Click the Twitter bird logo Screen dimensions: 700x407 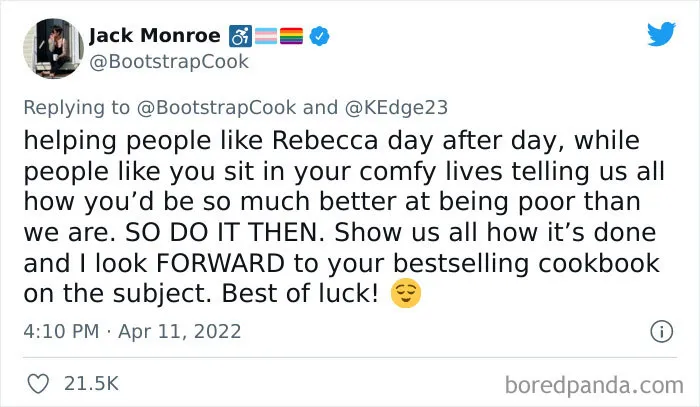pyautogui.click(x=662, y=34)
